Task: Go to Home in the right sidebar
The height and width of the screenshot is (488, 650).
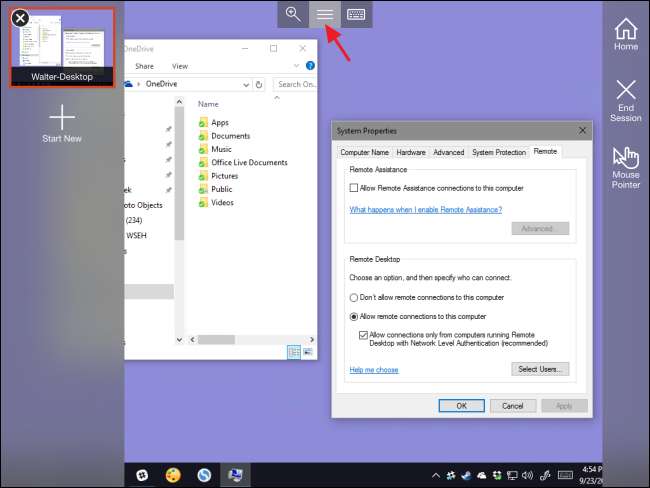Action: tap(626, 34)
